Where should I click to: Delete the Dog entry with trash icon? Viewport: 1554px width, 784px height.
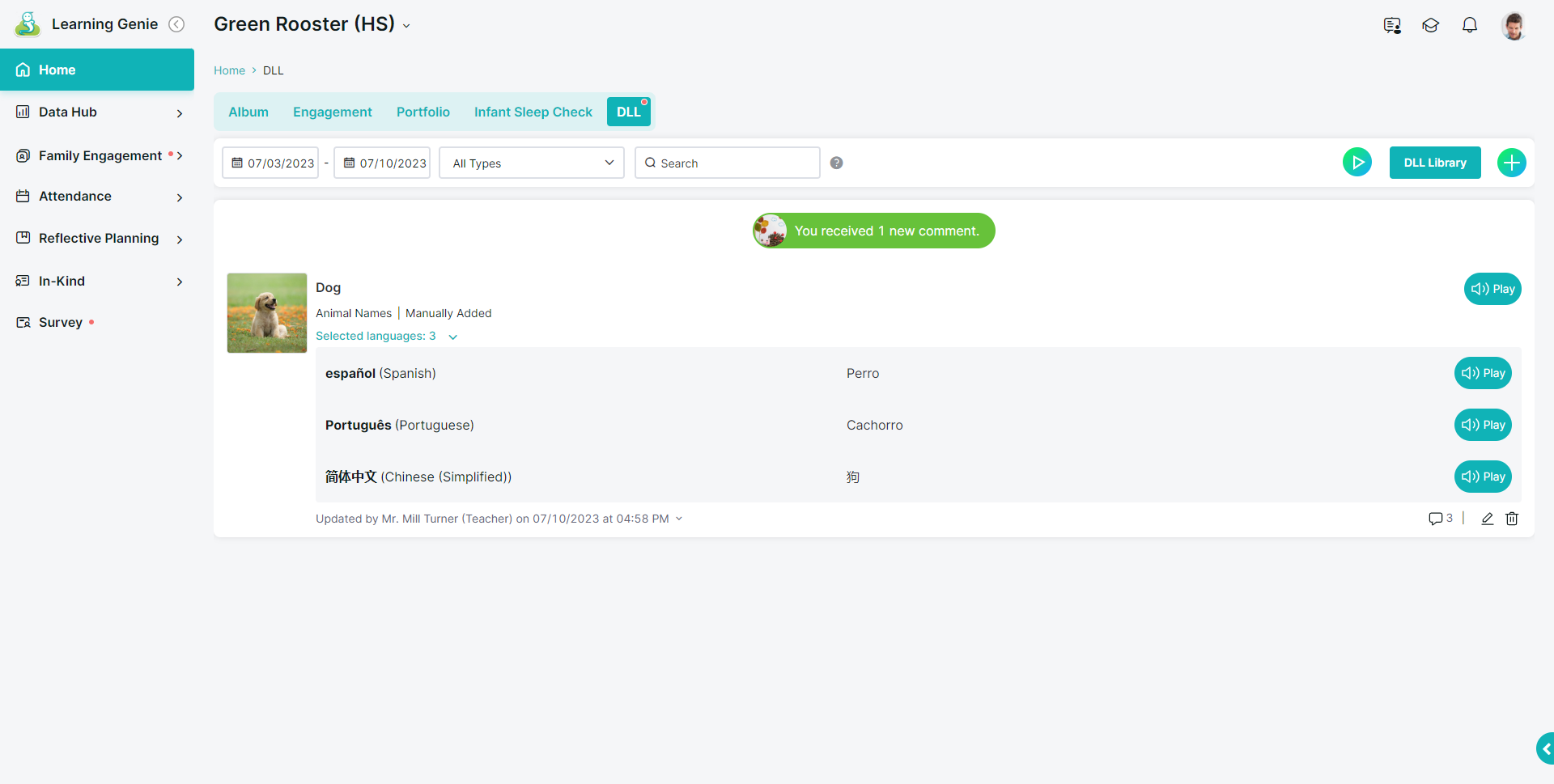[1511, 519]
